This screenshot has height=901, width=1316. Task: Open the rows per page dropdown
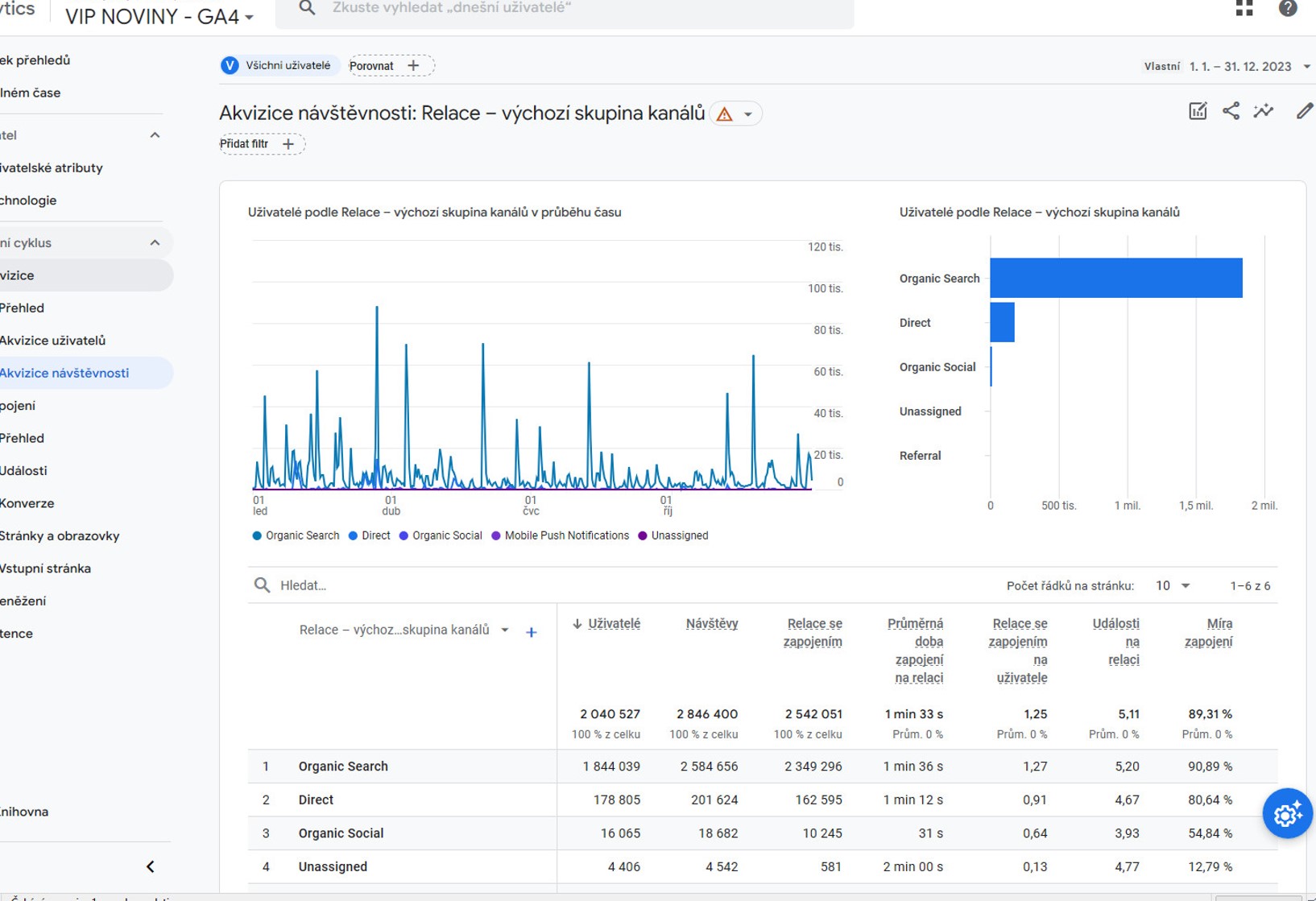(1173, 585)
